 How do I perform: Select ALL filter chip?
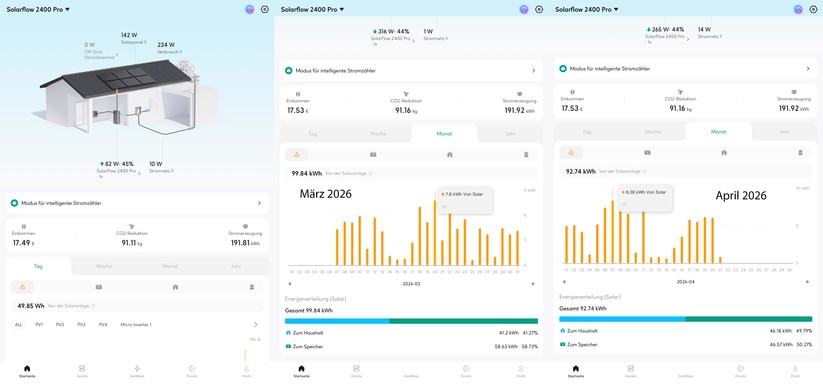tap(19, 325)
